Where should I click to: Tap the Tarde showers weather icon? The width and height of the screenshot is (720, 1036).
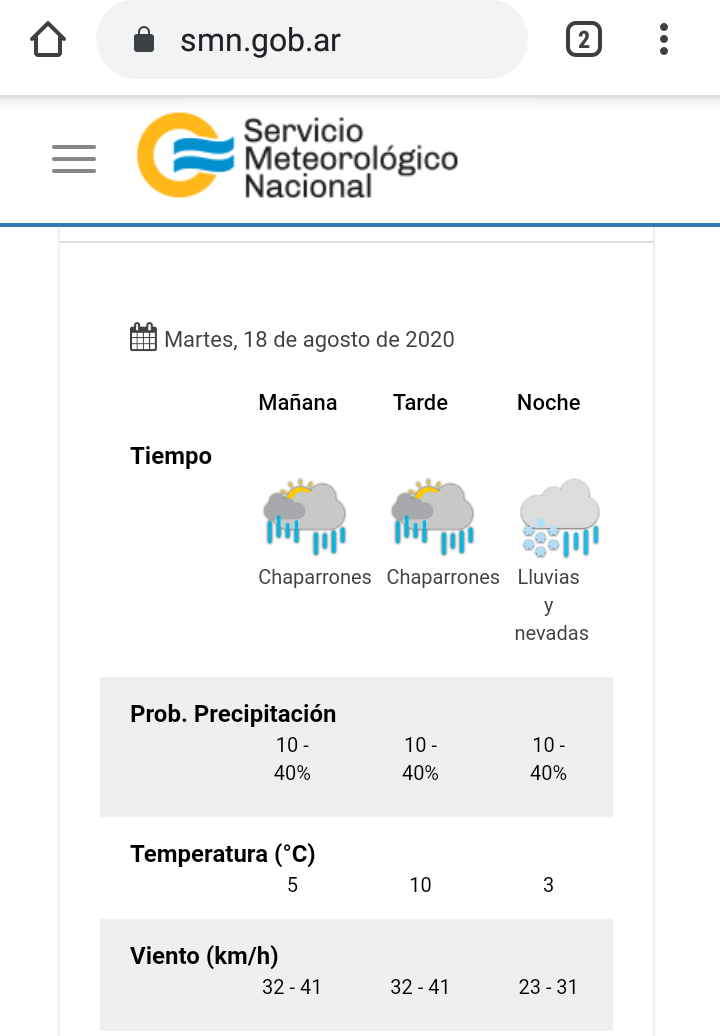(433, 517)
